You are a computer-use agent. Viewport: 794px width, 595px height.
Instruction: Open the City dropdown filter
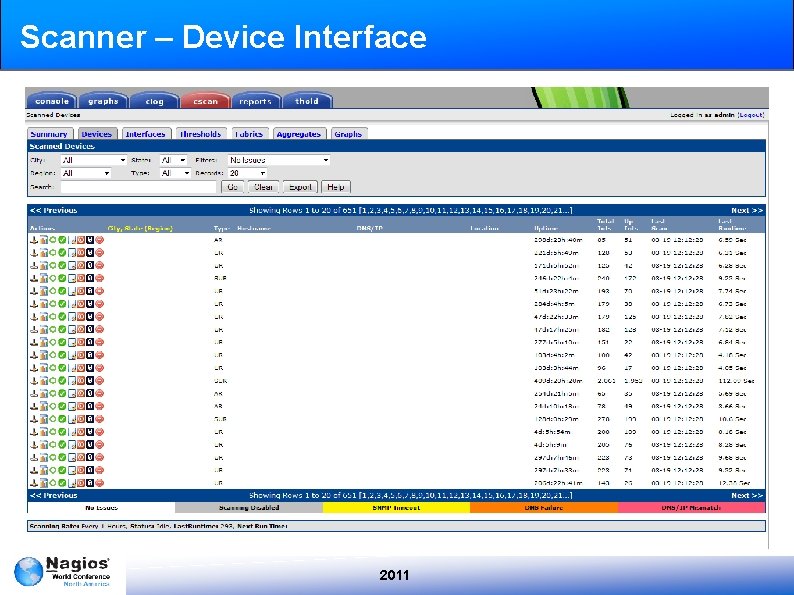(x=94, y=160)
